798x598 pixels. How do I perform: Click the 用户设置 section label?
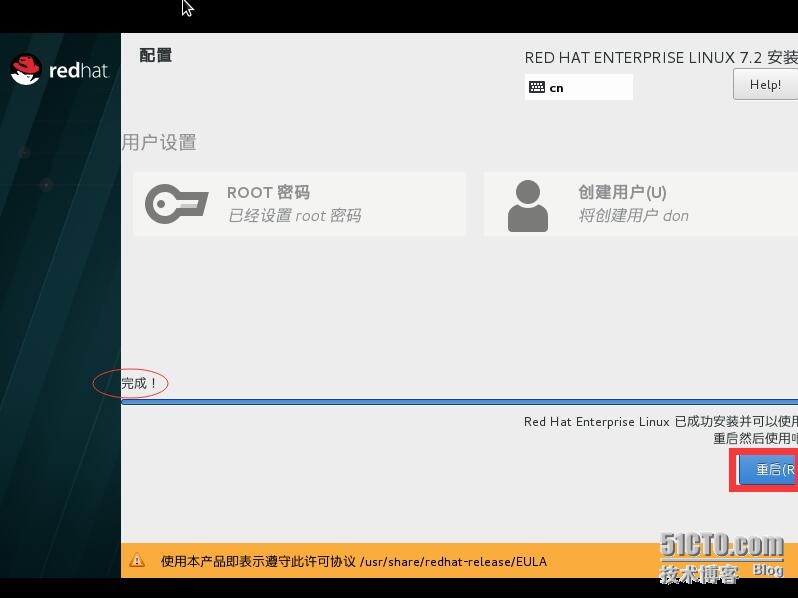point(159,142)
